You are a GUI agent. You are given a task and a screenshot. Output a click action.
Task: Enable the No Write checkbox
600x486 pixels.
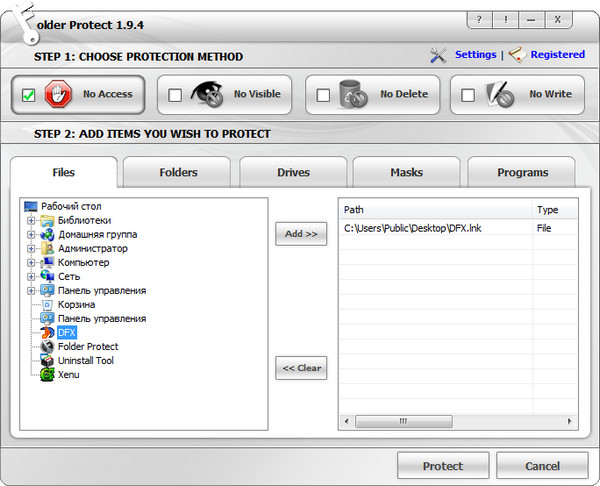[468, 95]
